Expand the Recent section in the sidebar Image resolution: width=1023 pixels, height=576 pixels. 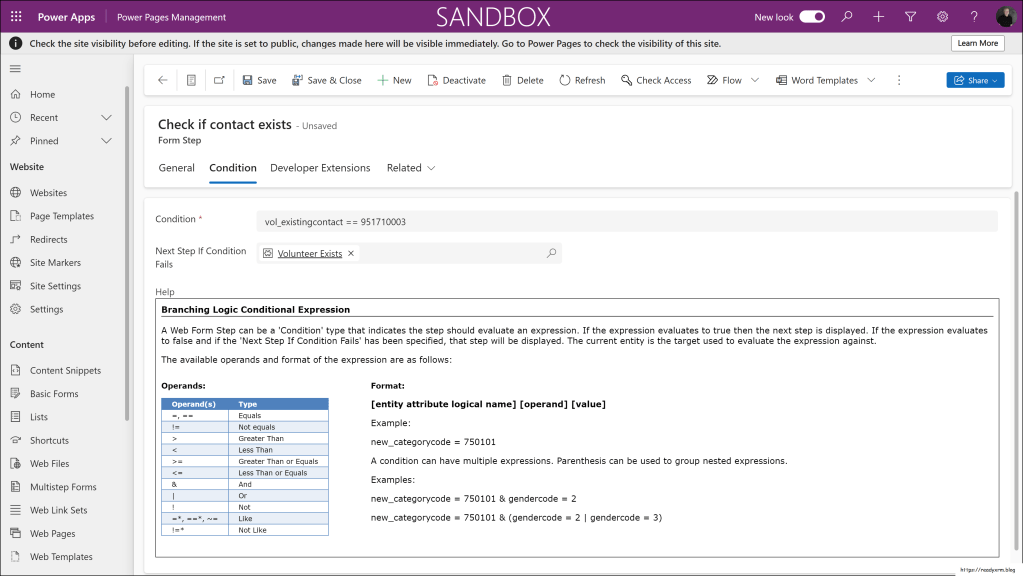pyautogui.click(x=107, y=118)
